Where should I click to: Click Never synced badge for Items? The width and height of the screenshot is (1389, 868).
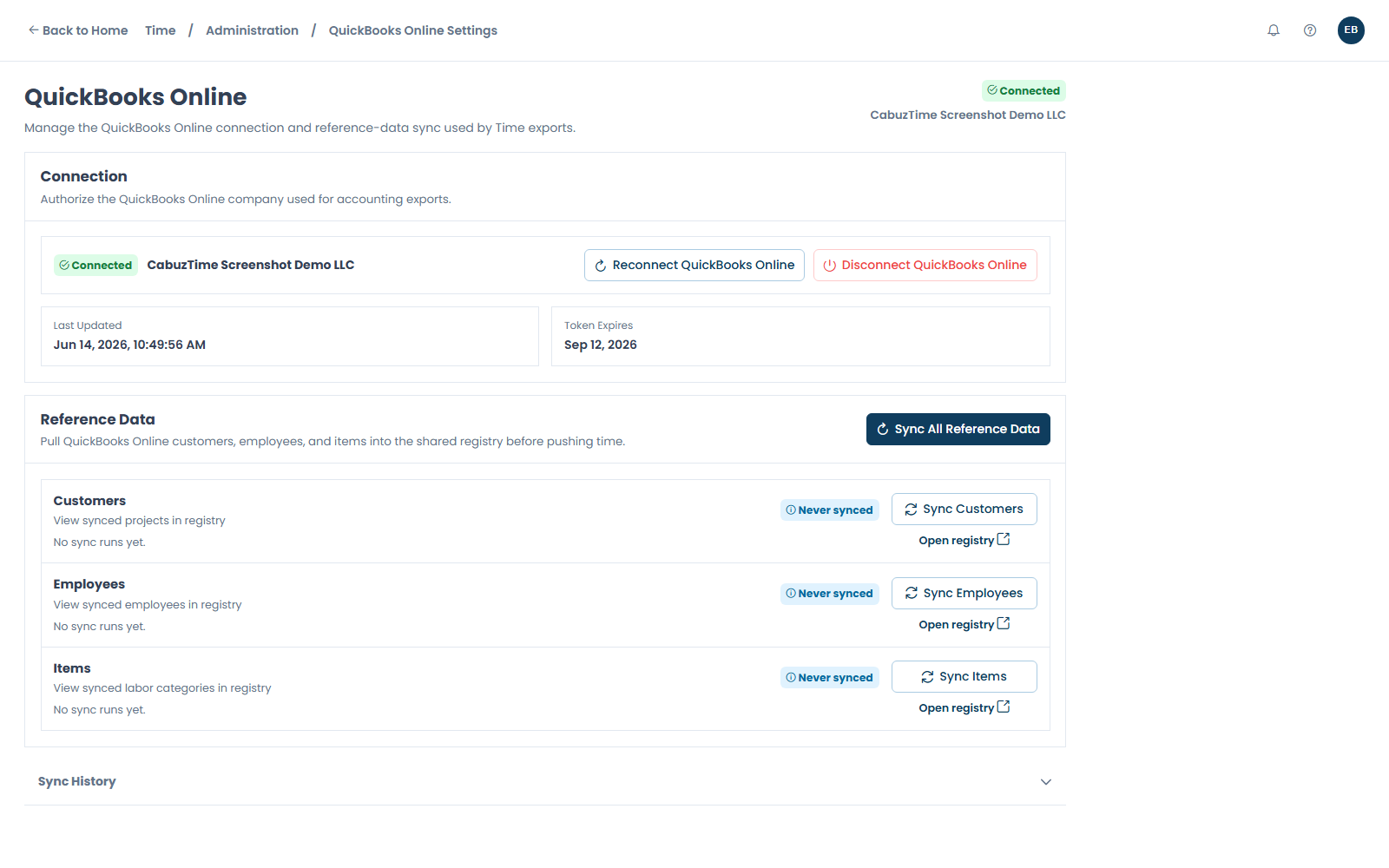pyautogui.click(x=830, y=678)
